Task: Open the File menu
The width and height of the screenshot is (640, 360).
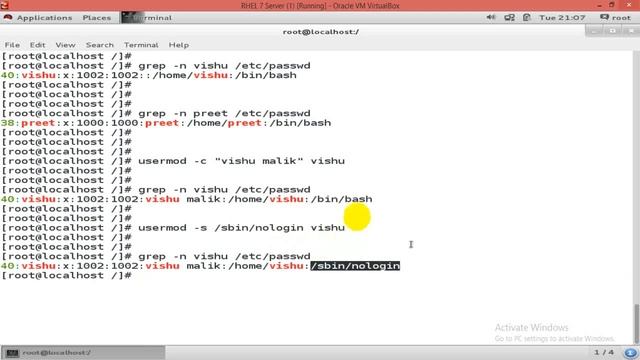Action: click(12, 45)
